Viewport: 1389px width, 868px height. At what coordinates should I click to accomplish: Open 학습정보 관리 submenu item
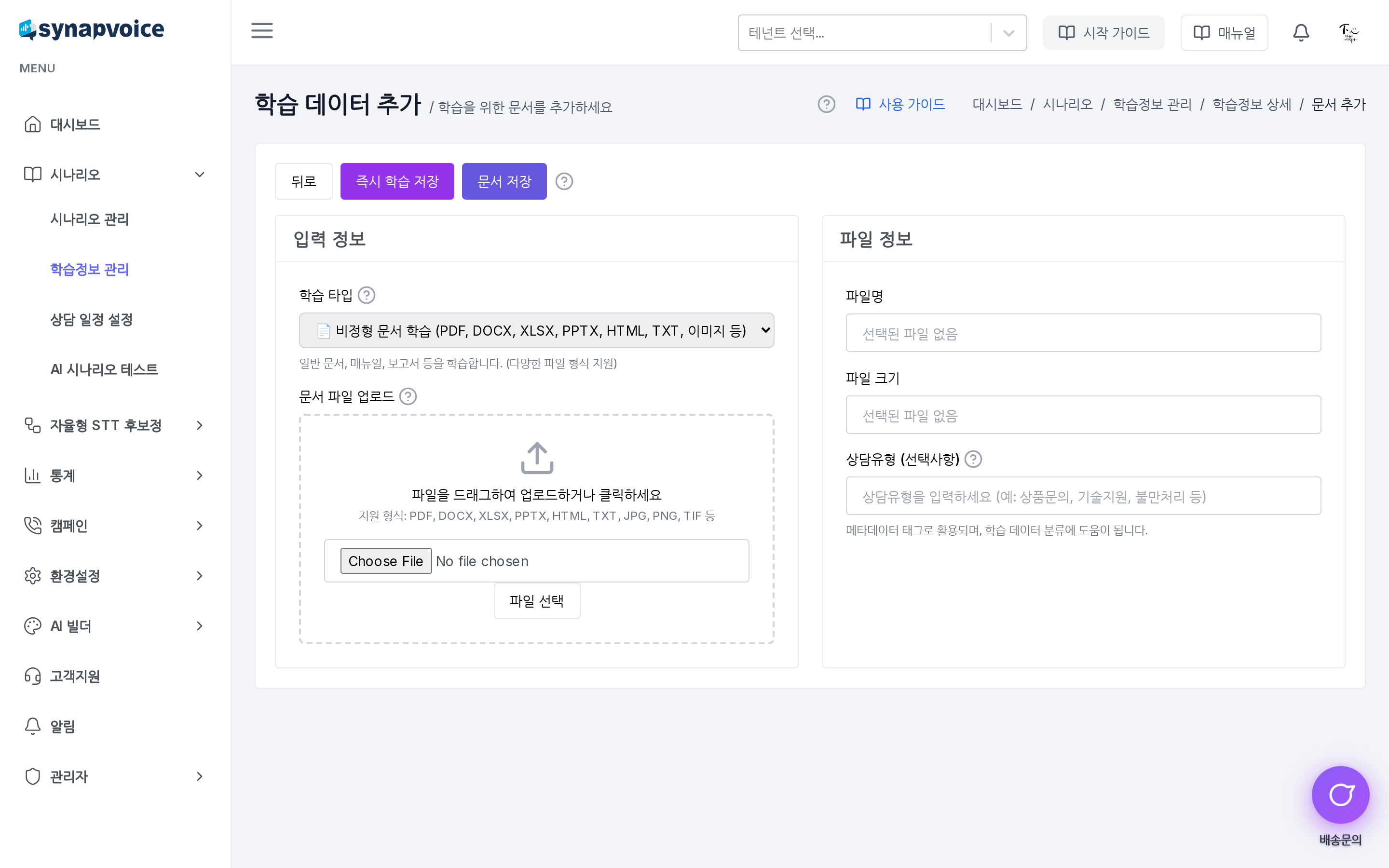(x=90, y=269)
